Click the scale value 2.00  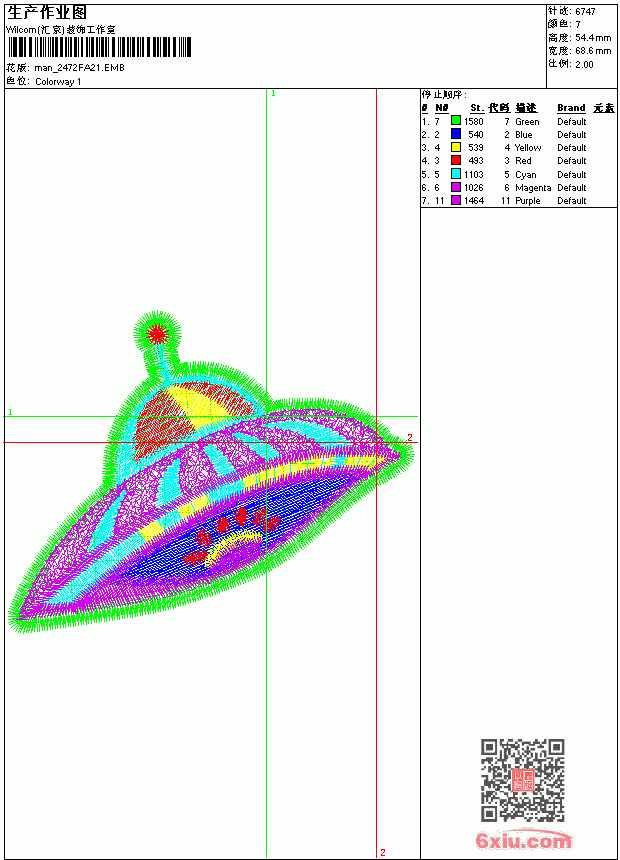tap(584, 64)
